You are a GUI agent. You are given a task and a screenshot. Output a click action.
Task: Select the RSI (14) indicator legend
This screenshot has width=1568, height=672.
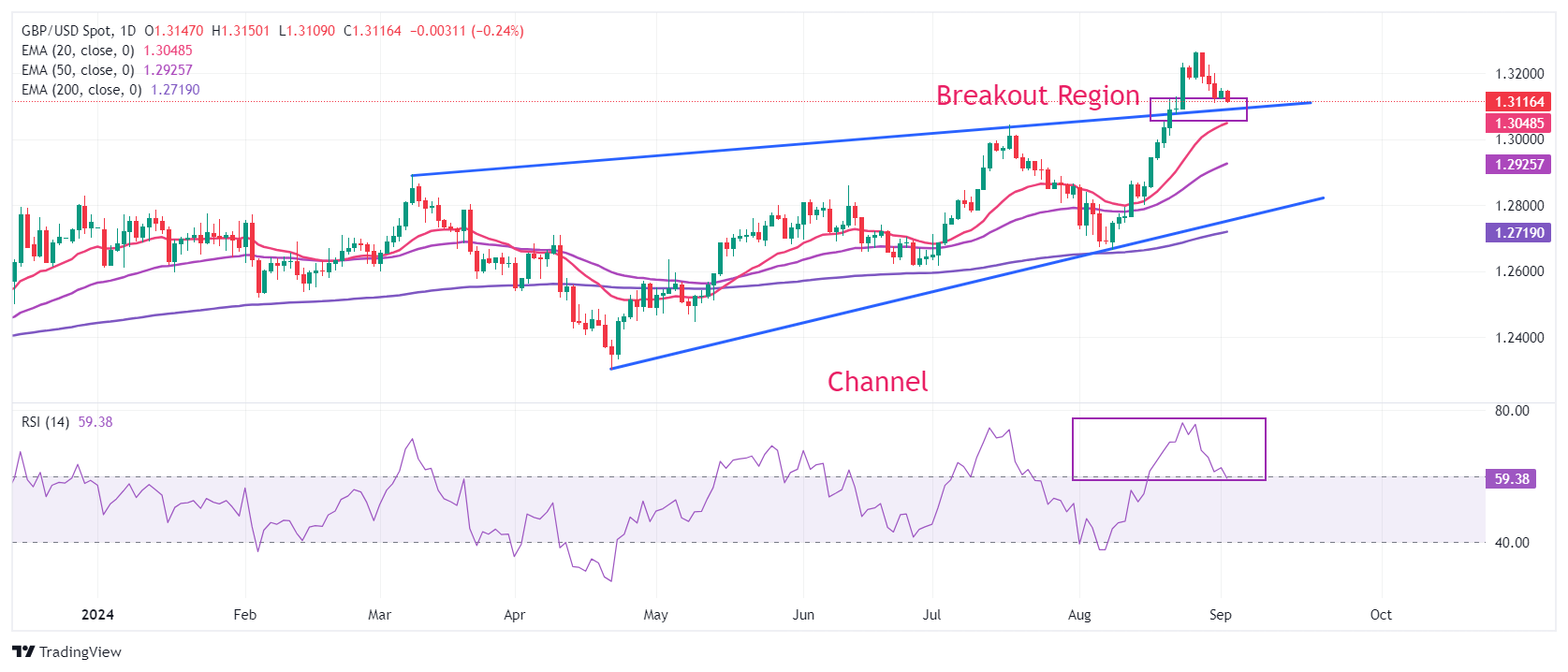point(66,422)
